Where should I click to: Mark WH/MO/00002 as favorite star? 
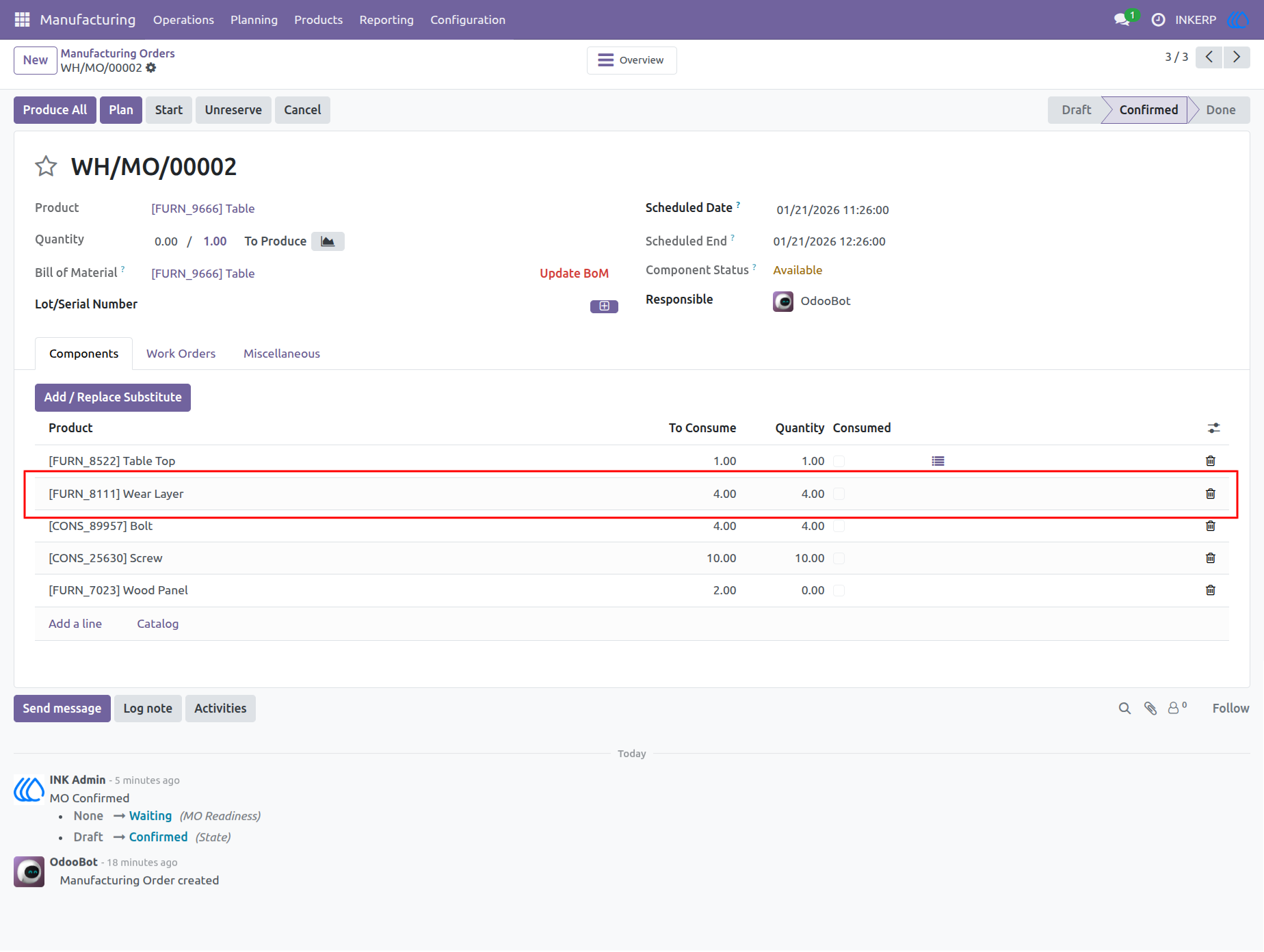tap(46, 166)
